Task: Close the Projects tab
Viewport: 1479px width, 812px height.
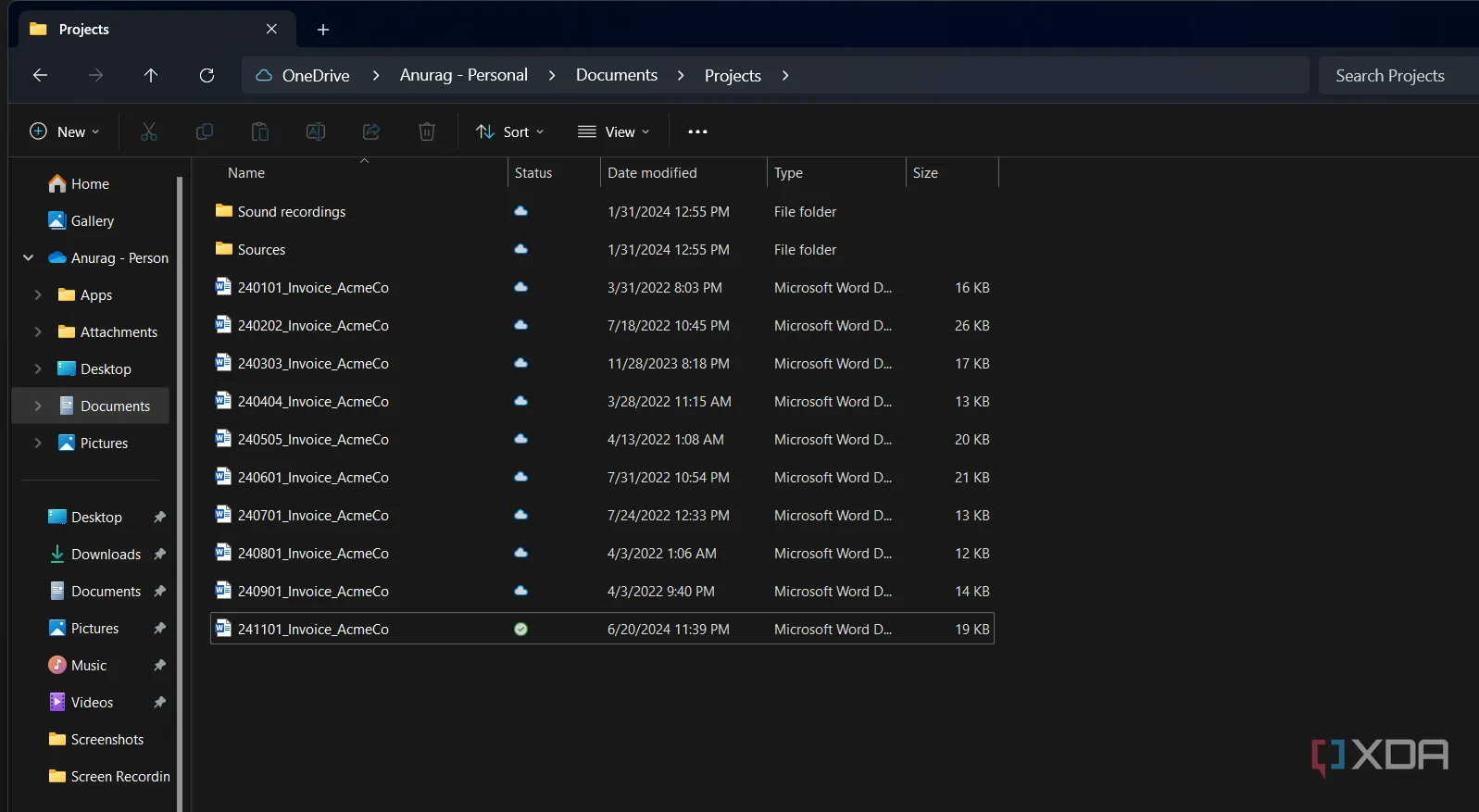Action: pos(271,29)
